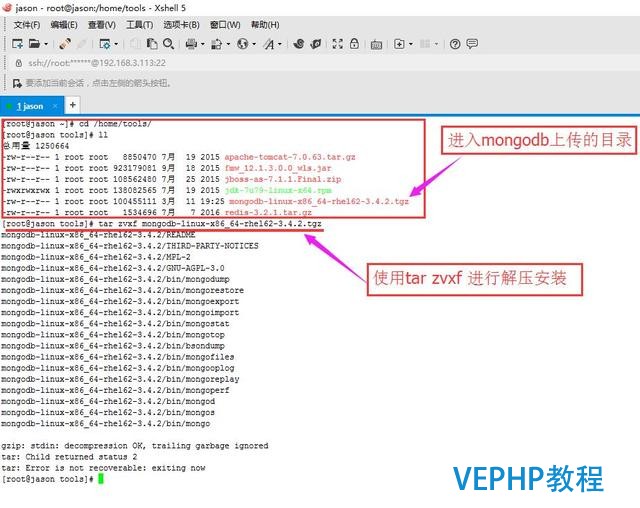Screen dimensions: 640x508
Task: Launch the second leaf tool icon
Action: click(316, 44)
